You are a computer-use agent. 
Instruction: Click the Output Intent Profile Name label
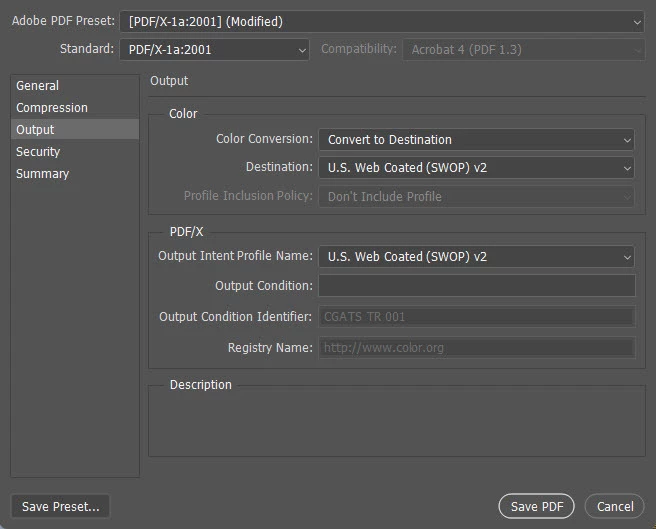coord(235,256)
